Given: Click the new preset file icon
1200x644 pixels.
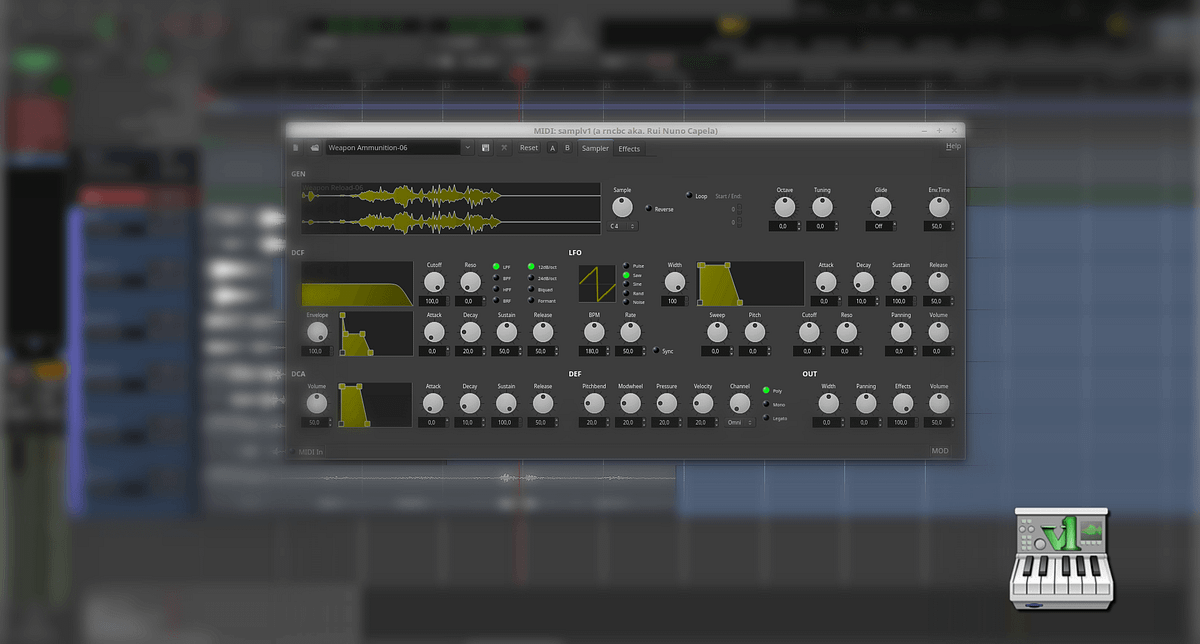Looking at the screenshot, I should coord(296,148).
